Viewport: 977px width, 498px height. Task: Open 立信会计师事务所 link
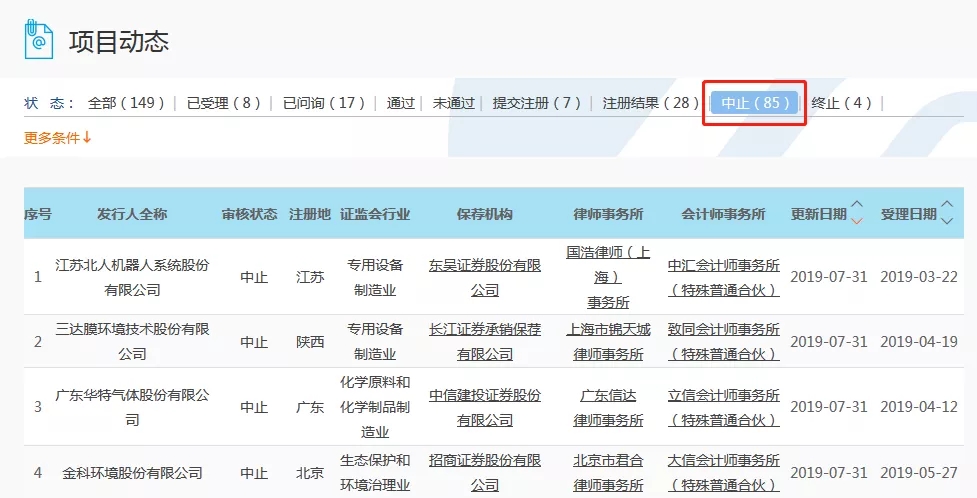coord(723,408)
